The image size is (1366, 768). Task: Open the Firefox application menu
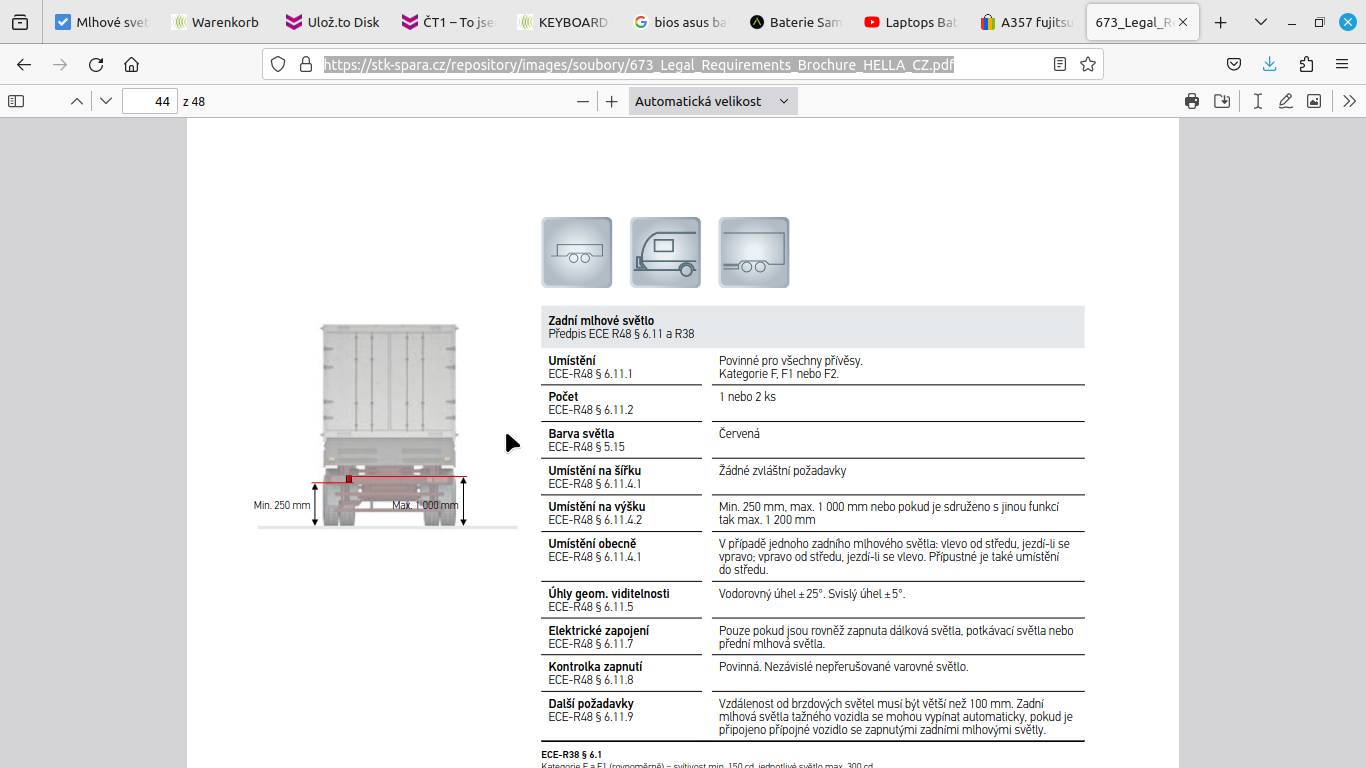1342,64
